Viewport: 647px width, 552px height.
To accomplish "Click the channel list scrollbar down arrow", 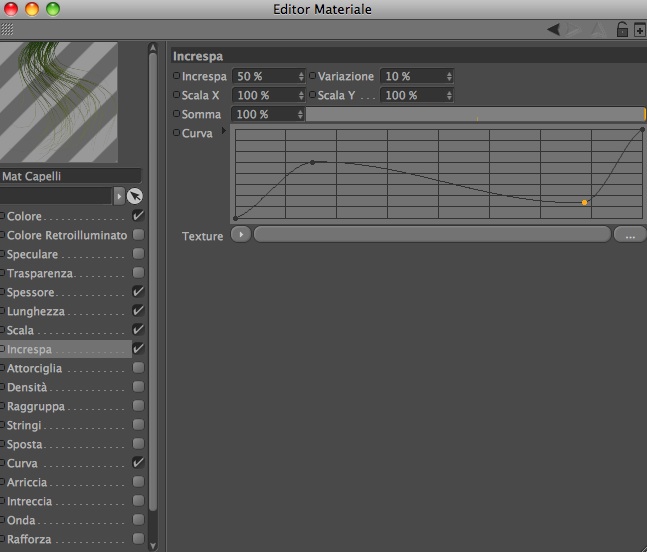I will click(153, 545).
